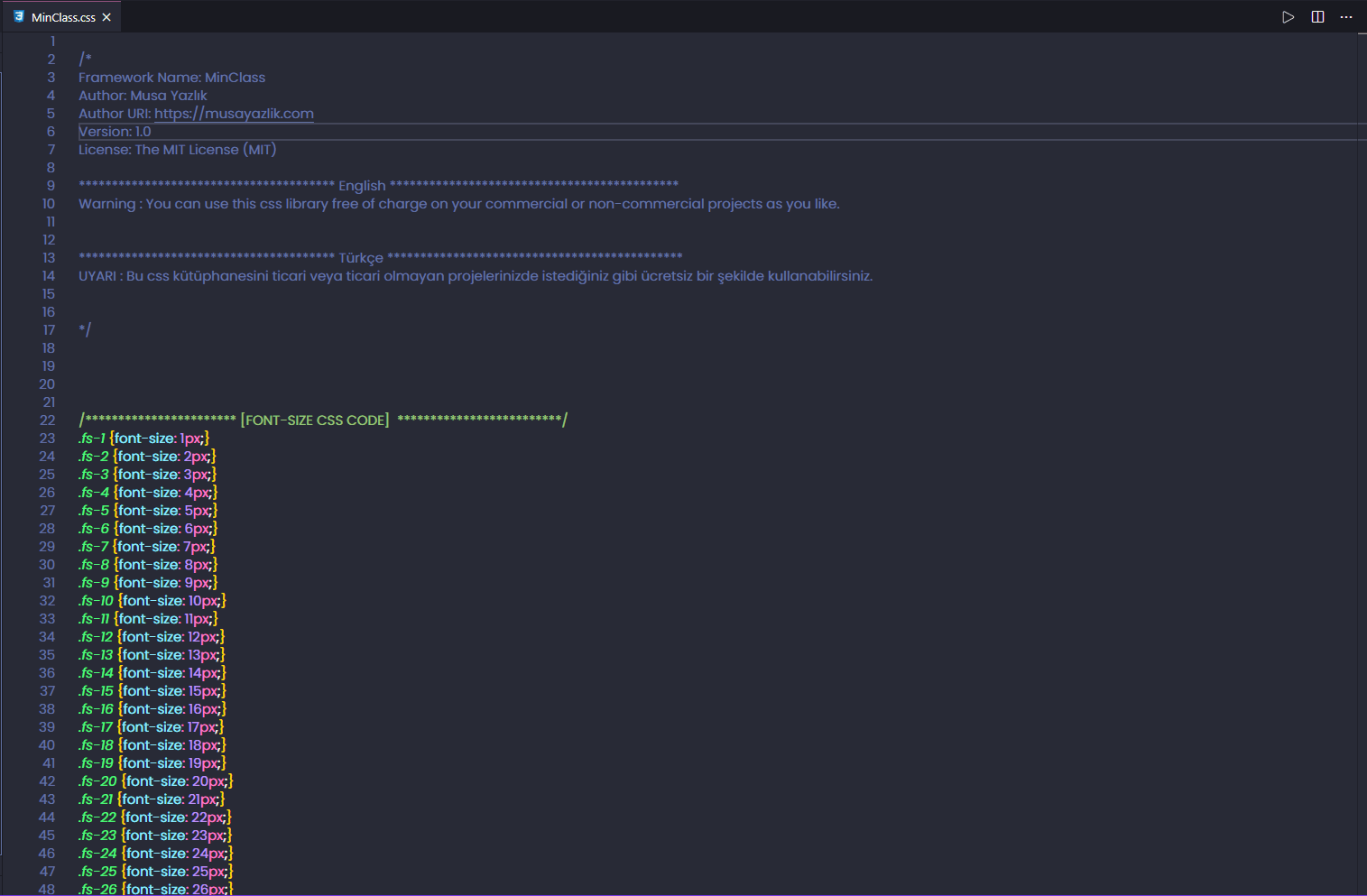The image size is (1367, 896).
Task: Select the MinClass.css editor tab
Action: [x=63, y=17]
